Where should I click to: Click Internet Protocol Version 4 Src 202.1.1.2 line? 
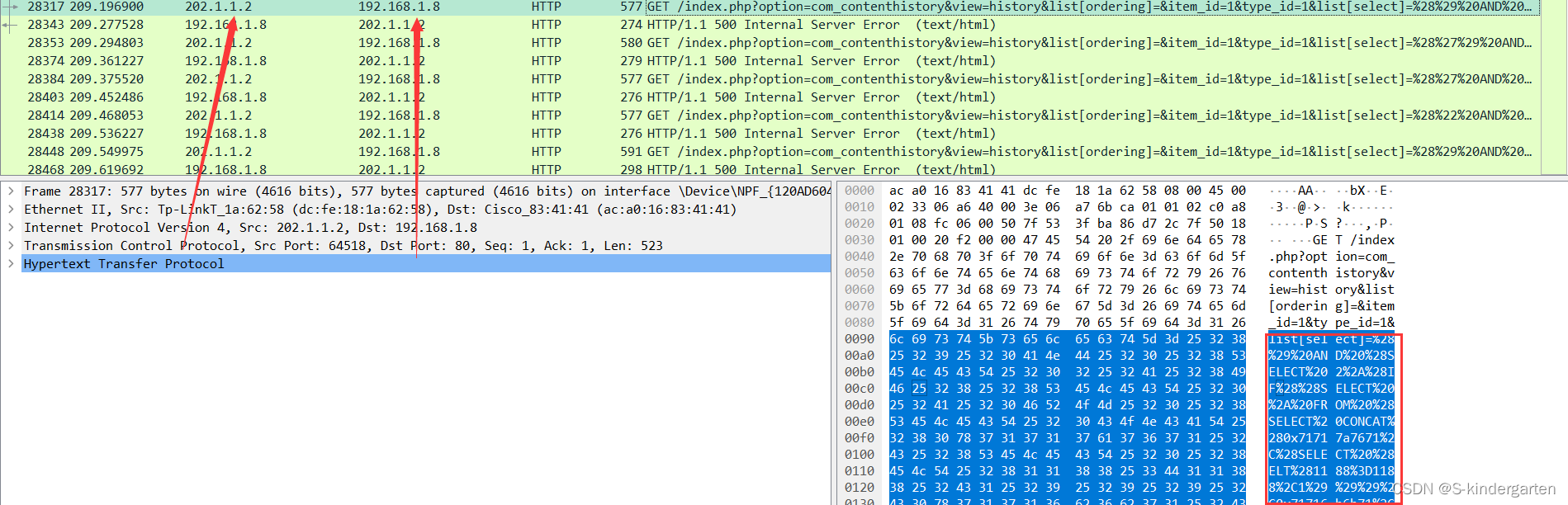click(x=251, y=228)
